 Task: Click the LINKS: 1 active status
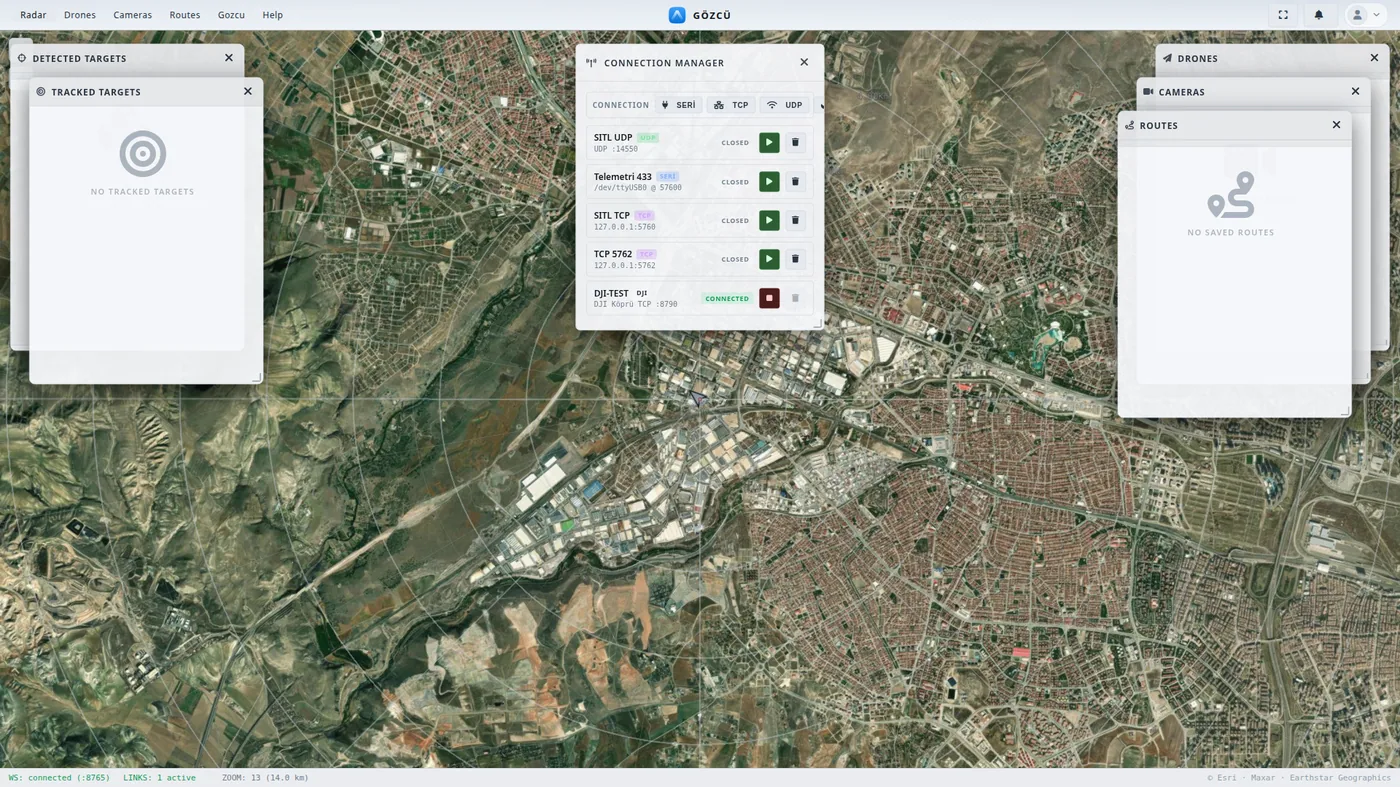[x=159, y=777]
